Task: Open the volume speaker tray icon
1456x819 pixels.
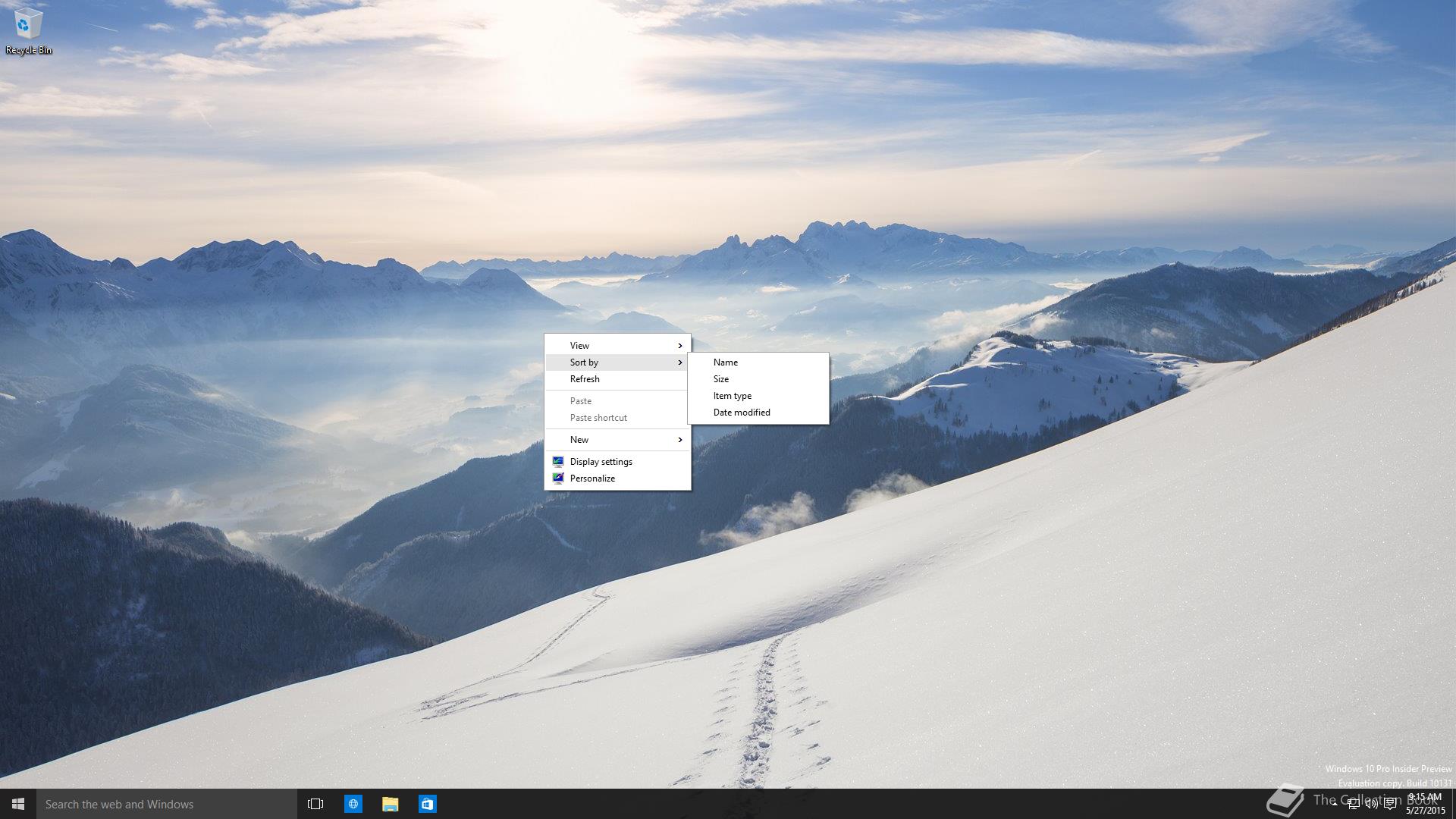Action: click(1371, 804)
